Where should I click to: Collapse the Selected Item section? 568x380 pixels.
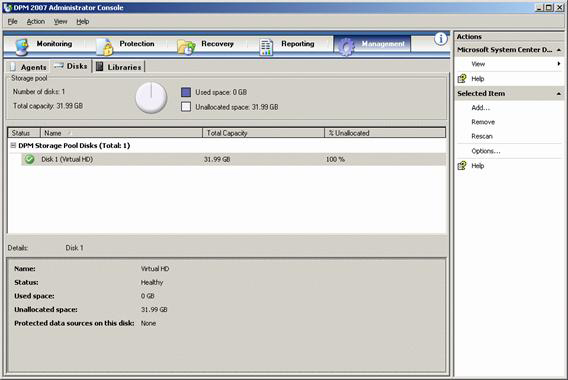click(559, 93)
